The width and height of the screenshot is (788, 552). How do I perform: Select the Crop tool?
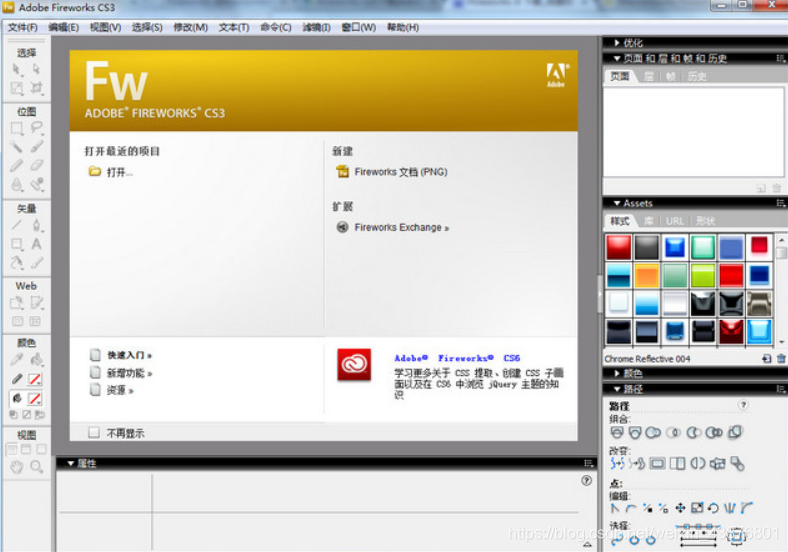36,88
